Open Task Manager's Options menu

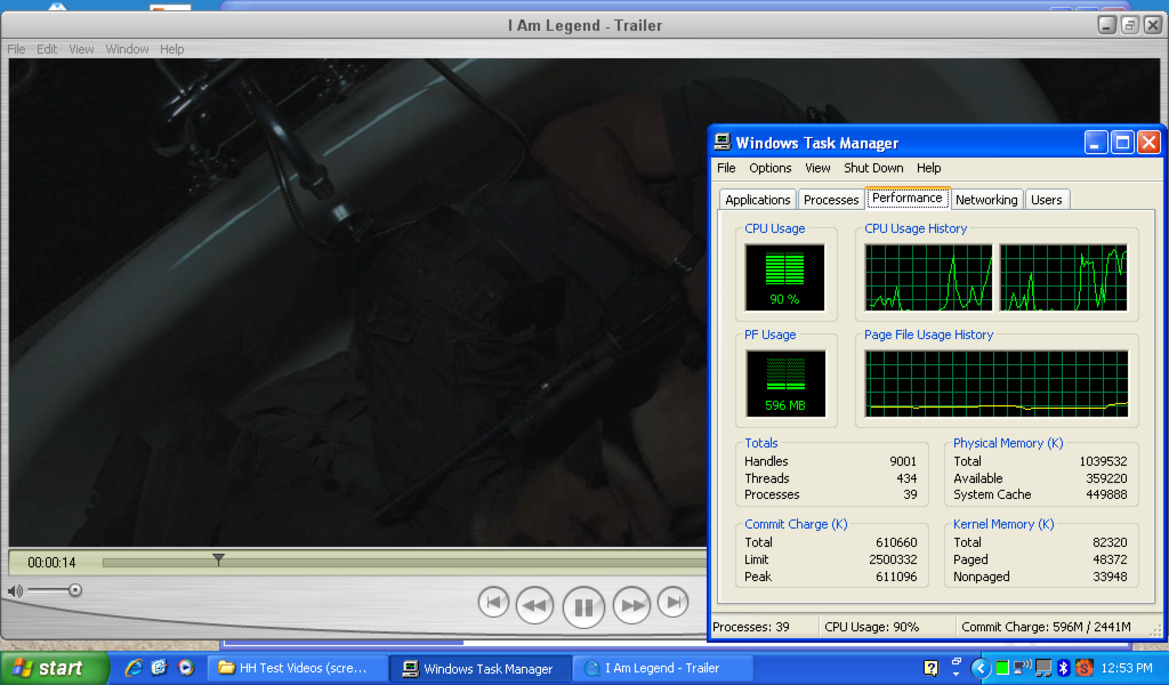[770, 168]
